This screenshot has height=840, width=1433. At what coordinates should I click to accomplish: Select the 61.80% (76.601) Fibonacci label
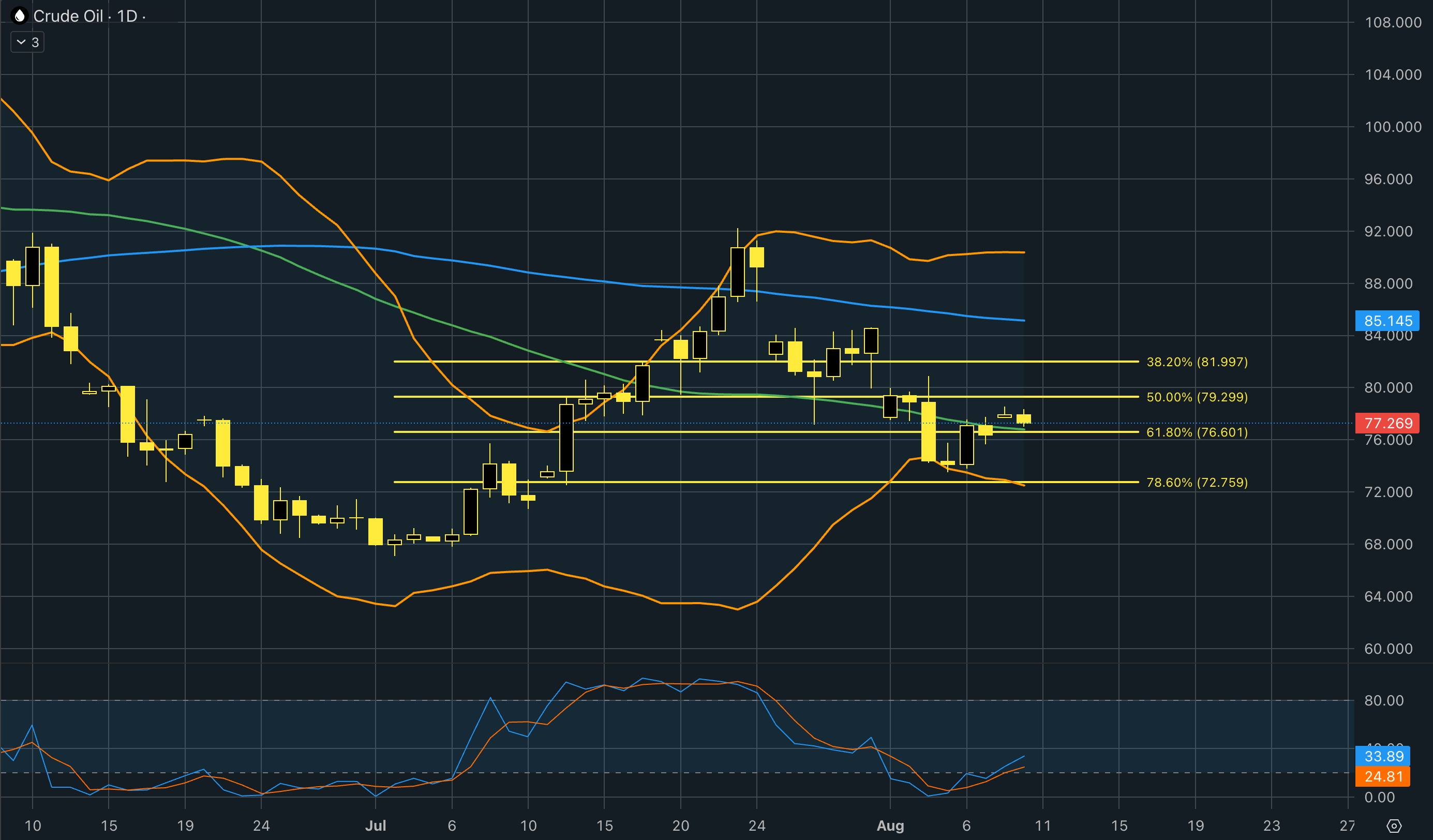pyautogui.click(x=1197, y=432)
